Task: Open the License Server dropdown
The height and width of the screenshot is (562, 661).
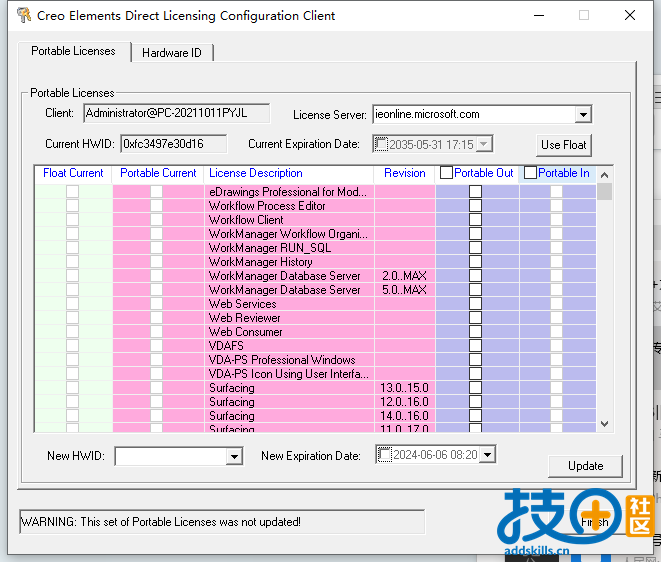Action: [583, 115]
